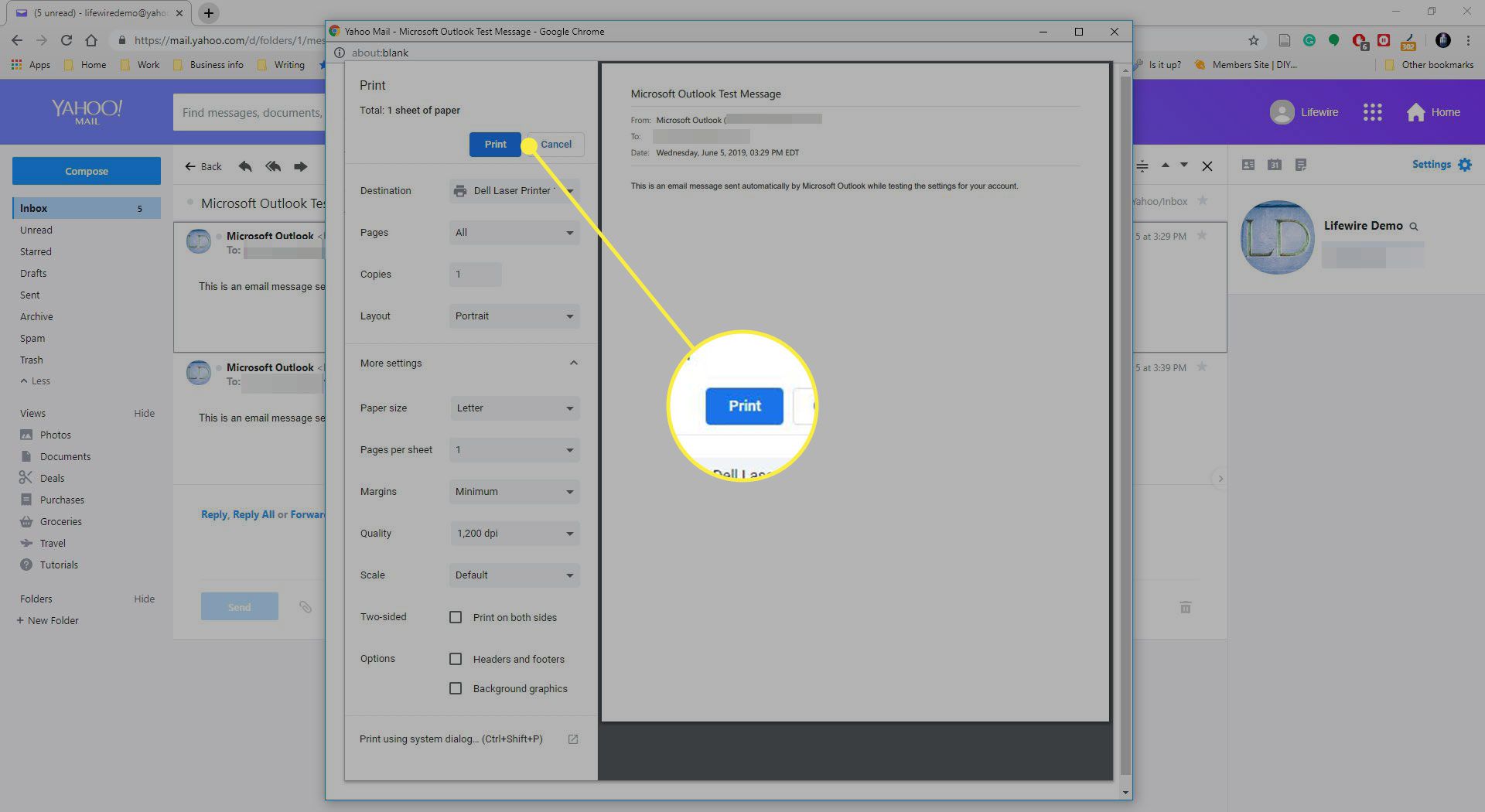This screenshot has width=1485, height=812.
Task: Click the forward arrow icon in mail toolbar
Action: [301, 166]
